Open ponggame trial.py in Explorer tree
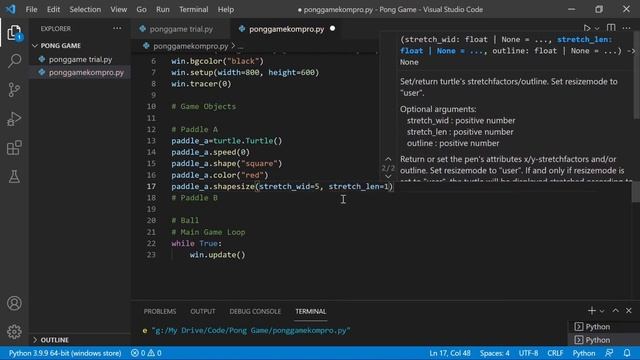 [80, 60]
